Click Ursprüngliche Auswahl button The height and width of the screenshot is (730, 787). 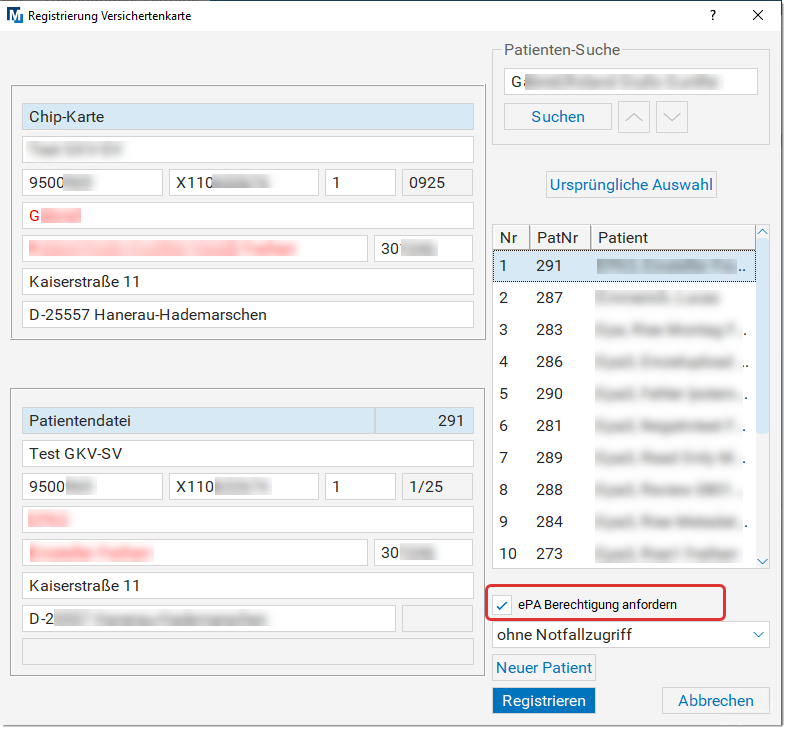click(x=631, y=185)
